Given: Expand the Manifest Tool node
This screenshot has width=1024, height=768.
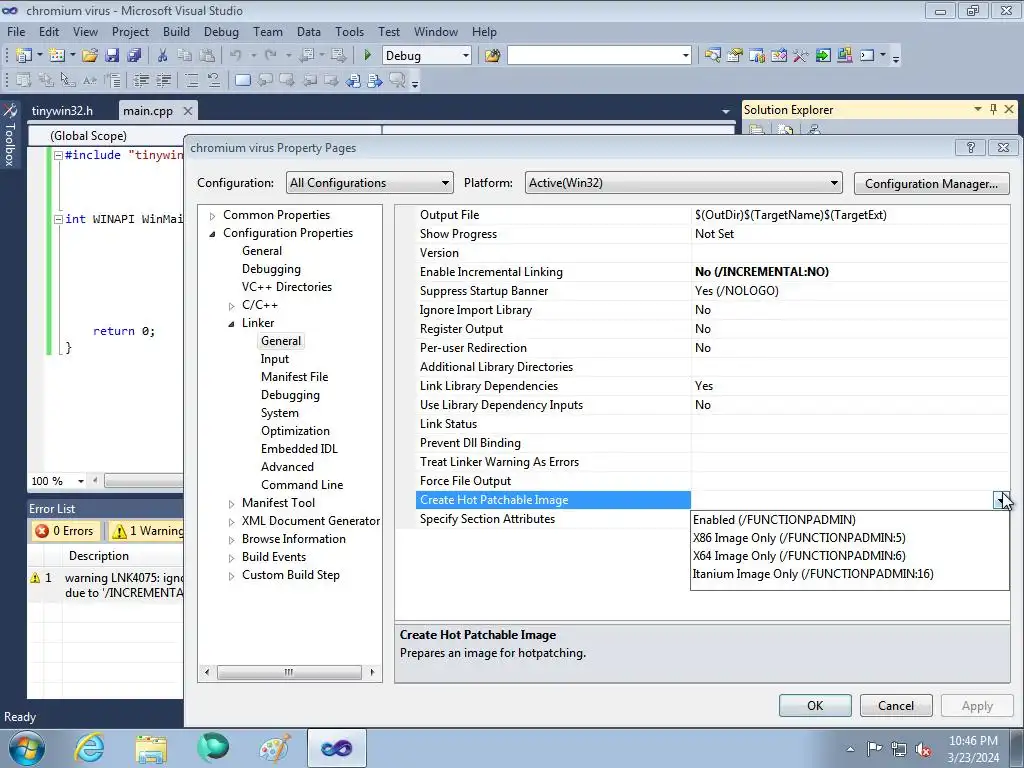Looking at the screenshot, I should [231, 504].
